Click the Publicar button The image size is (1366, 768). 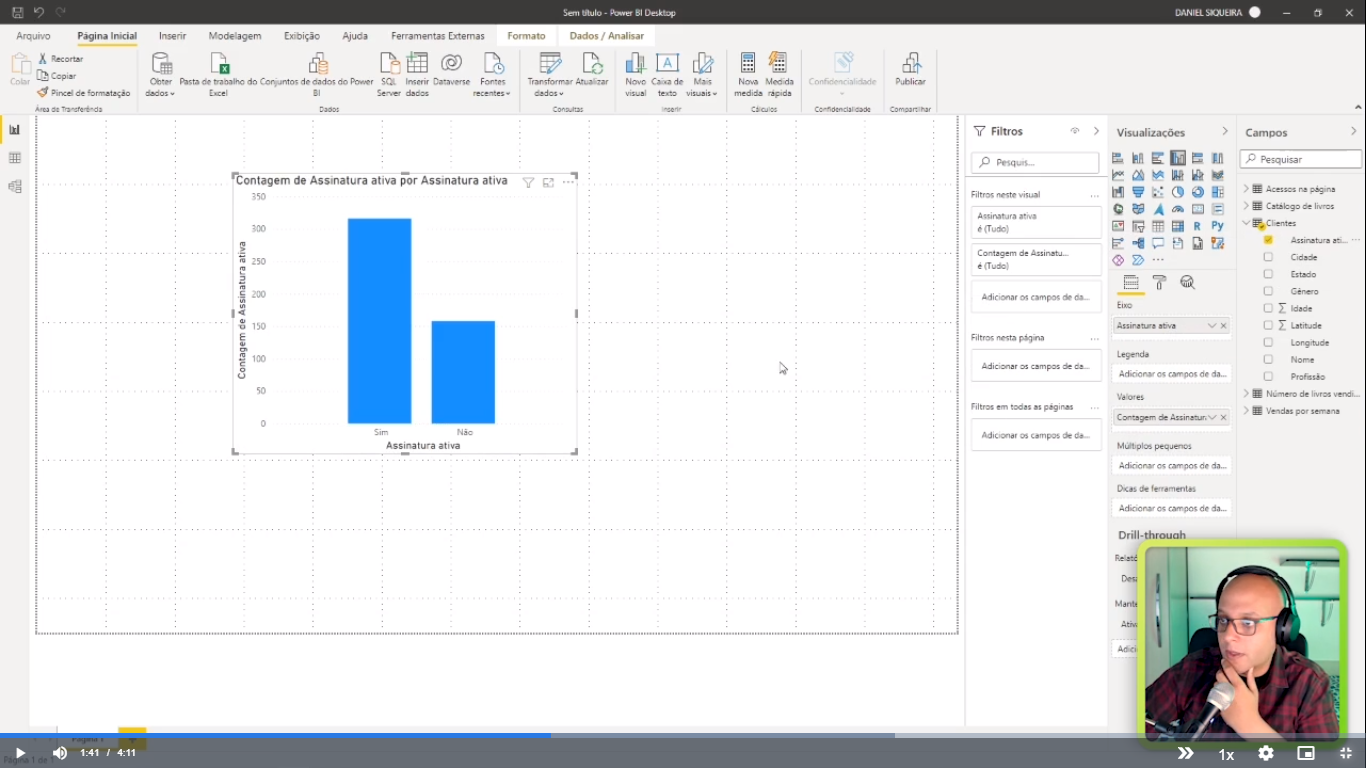(x=910, y=70)
